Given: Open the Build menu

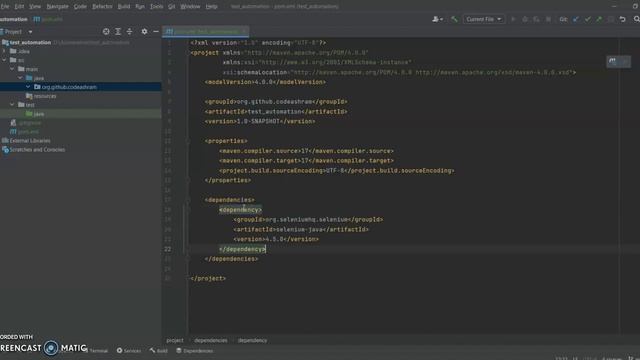Looking at the screenshot, I should click(124, 7).
